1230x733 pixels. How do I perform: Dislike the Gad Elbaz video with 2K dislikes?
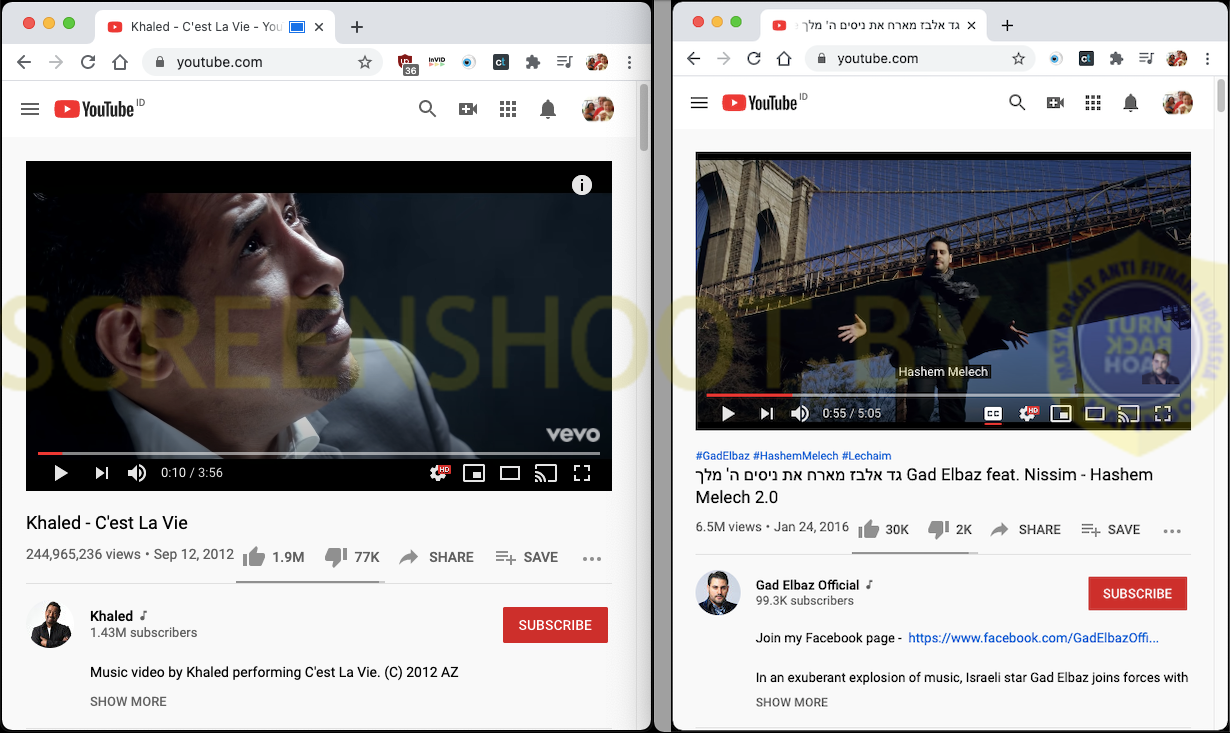point(950,529)
